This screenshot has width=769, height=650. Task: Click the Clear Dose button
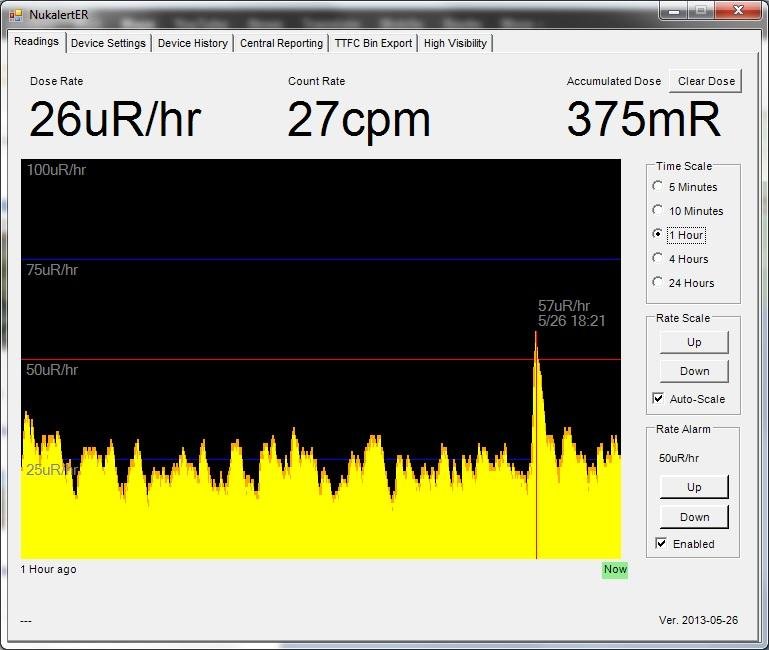pos(706,81)
